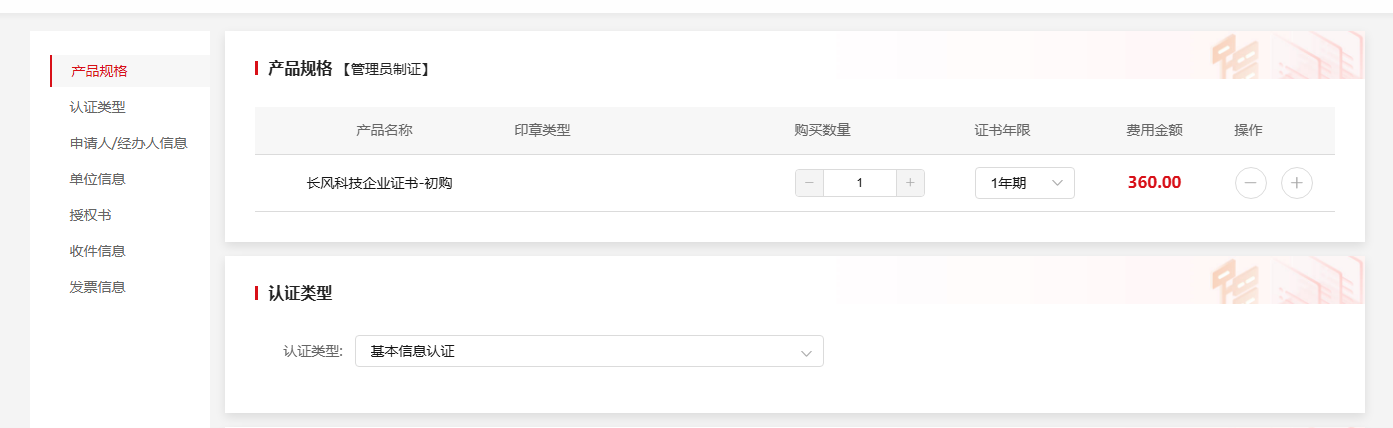This screenshot has height=428, width=1393.
Task: Go to 认证类型 in the sidebar
Action: 98,107
